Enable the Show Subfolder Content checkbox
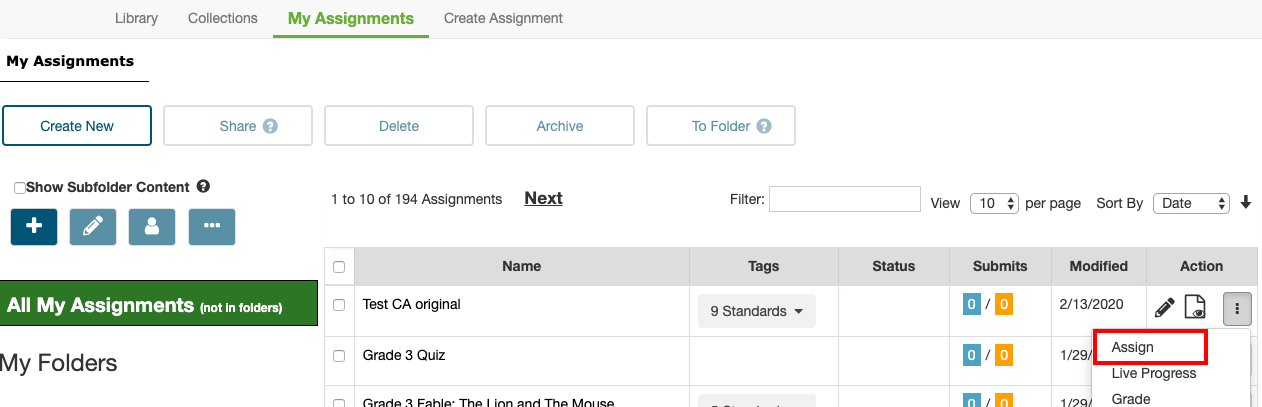Screen dimensions: 1262x407 (x=20, y=188)
